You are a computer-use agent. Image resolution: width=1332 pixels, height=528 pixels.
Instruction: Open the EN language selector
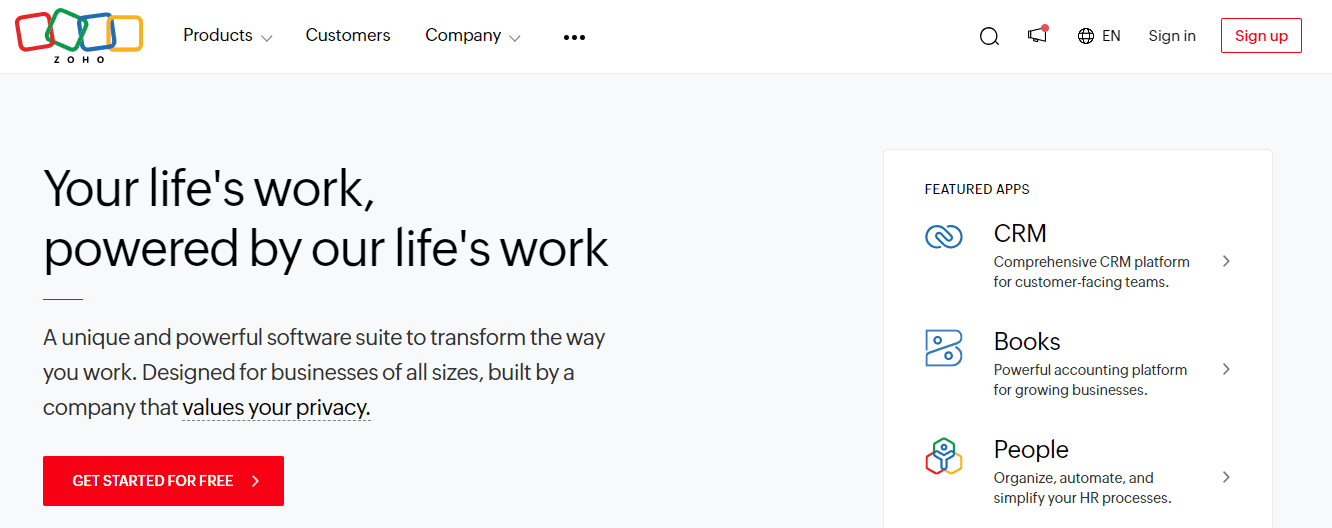pos(1111,36)
